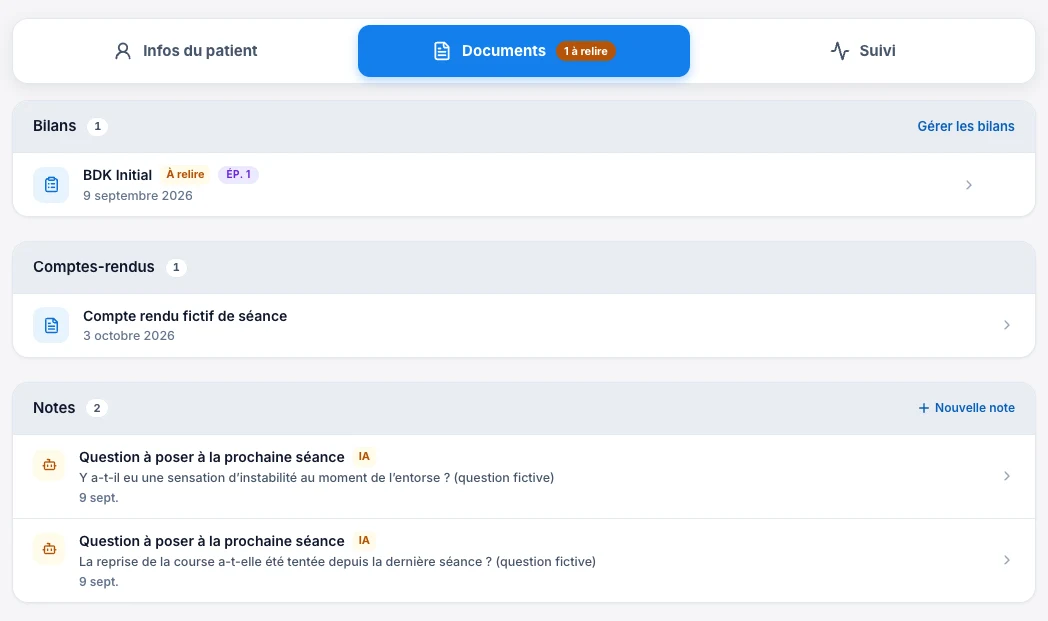This screenshot has width=1048, height=621.
Task: Click the date '3 octobre 2026'
Action: pos(129,336)
